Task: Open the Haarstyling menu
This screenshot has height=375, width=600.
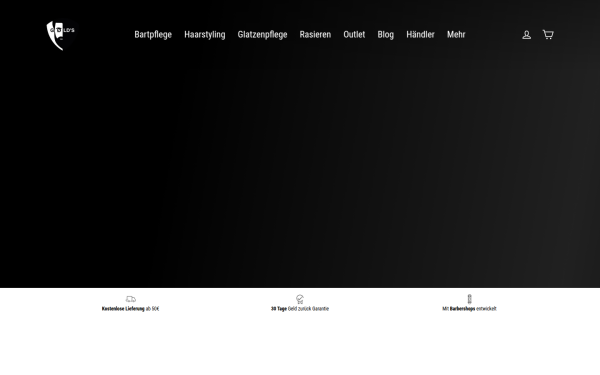Action: pyautogui.click(x=205, y=35)
